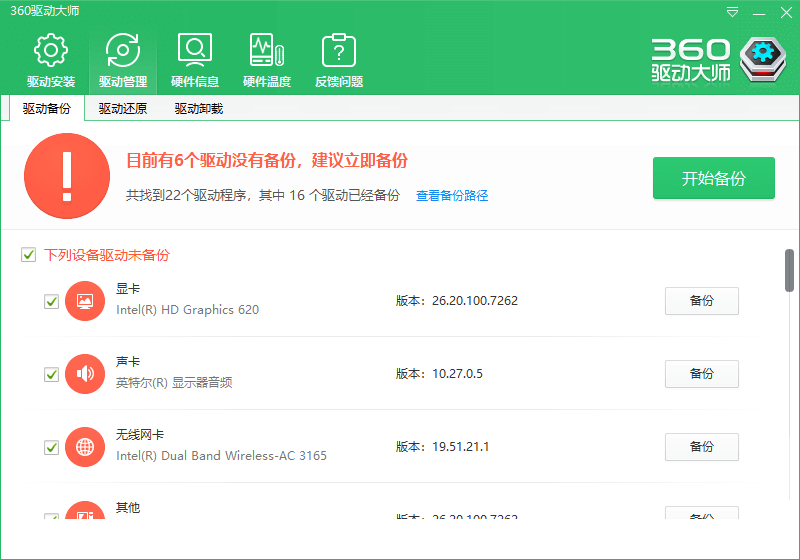The height and width of the screenshot is (560, 800).
Task: Close the 360驱动大师 window
Action: (786, 12)
